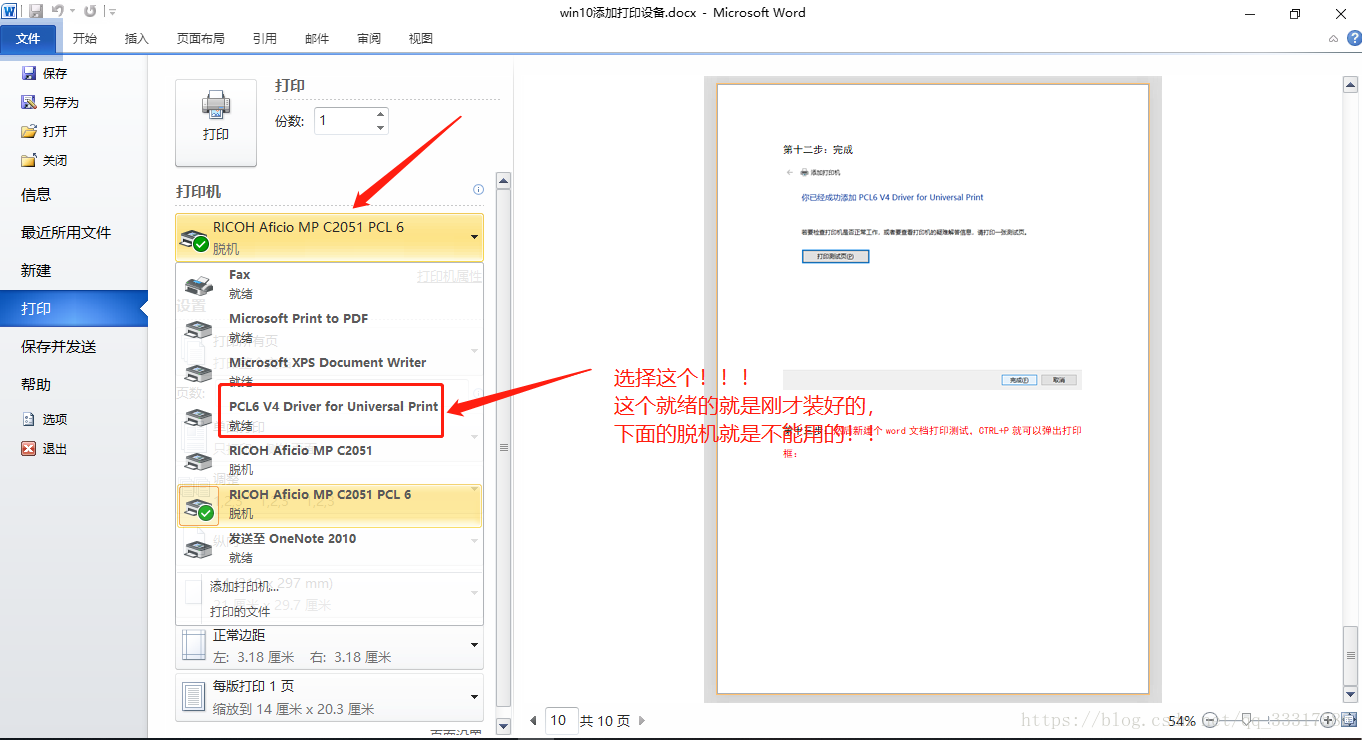Click the print preview page thumbnail

932,389
